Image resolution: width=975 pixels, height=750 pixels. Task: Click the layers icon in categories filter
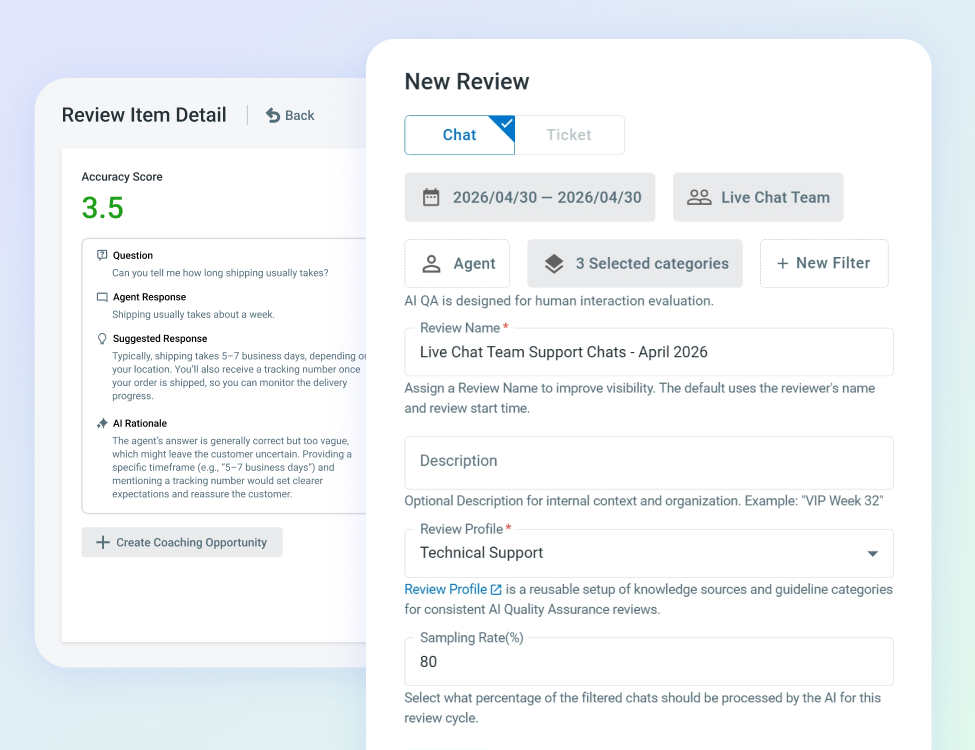point(554,264)
